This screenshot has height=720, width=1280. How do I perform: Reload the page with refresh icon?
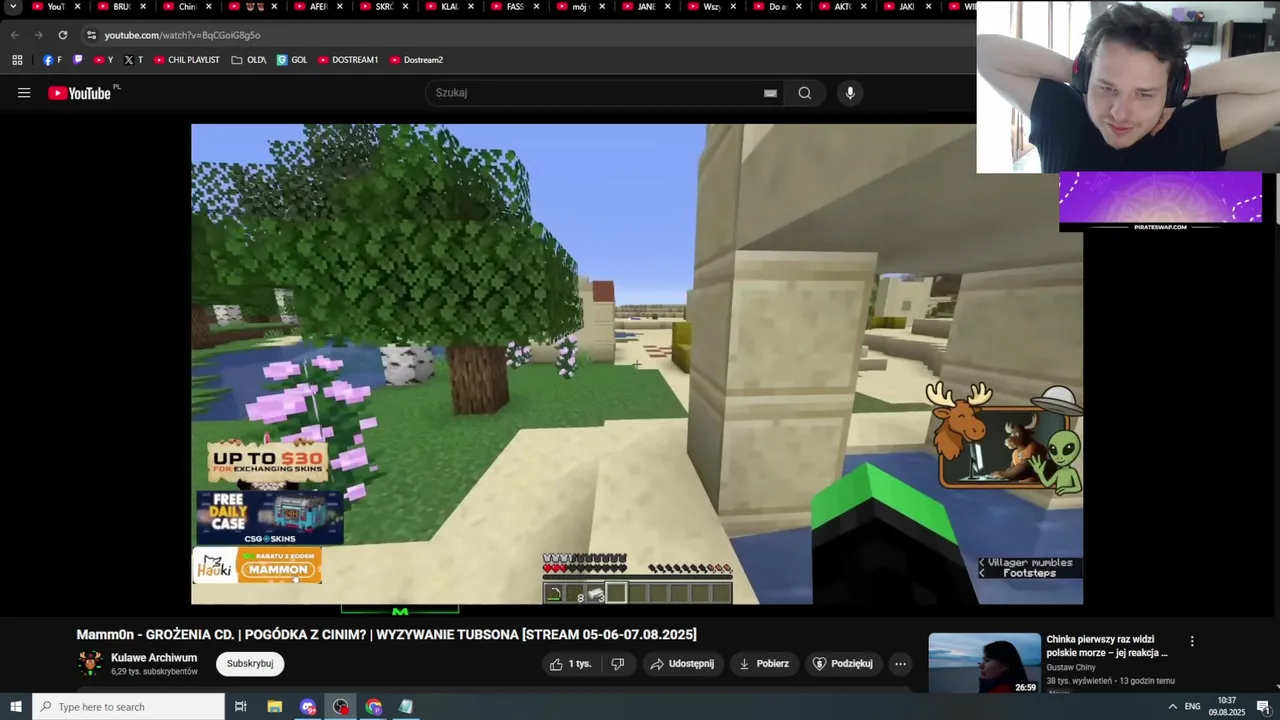62,35
